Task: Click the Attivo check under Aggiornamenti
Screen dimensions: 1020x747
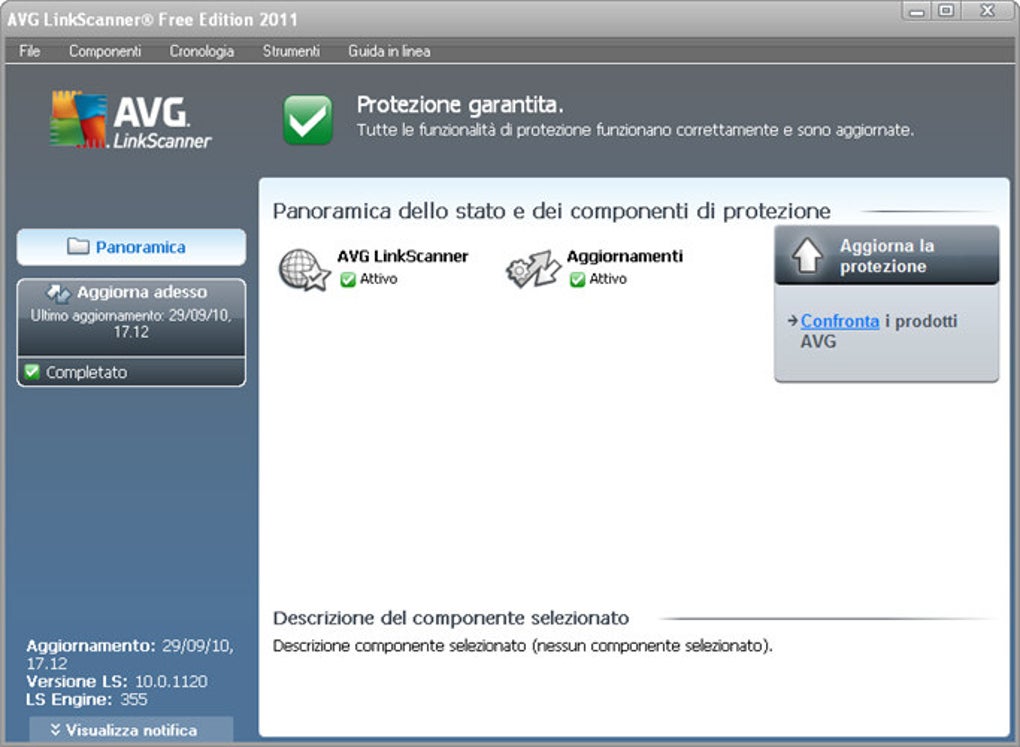Action: [577, 279]
